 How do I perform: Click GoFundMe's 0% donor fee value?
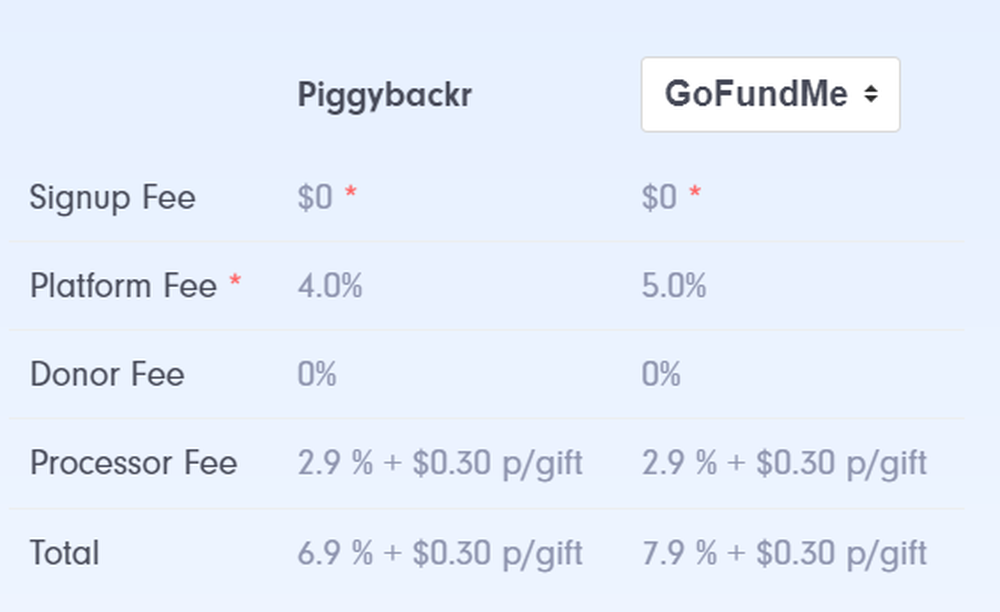pos(661,375)
